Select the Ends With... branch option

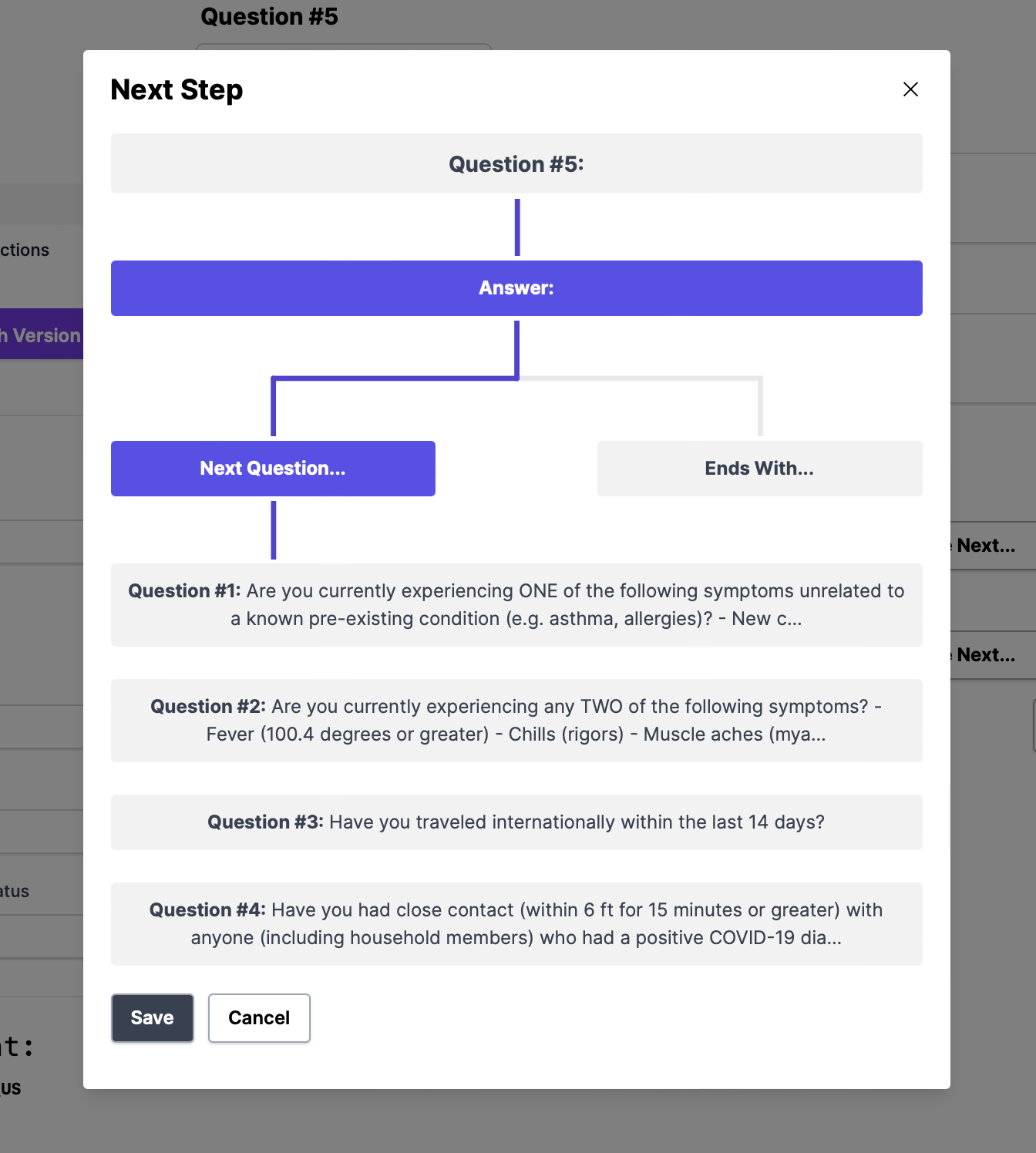point(759,469)
